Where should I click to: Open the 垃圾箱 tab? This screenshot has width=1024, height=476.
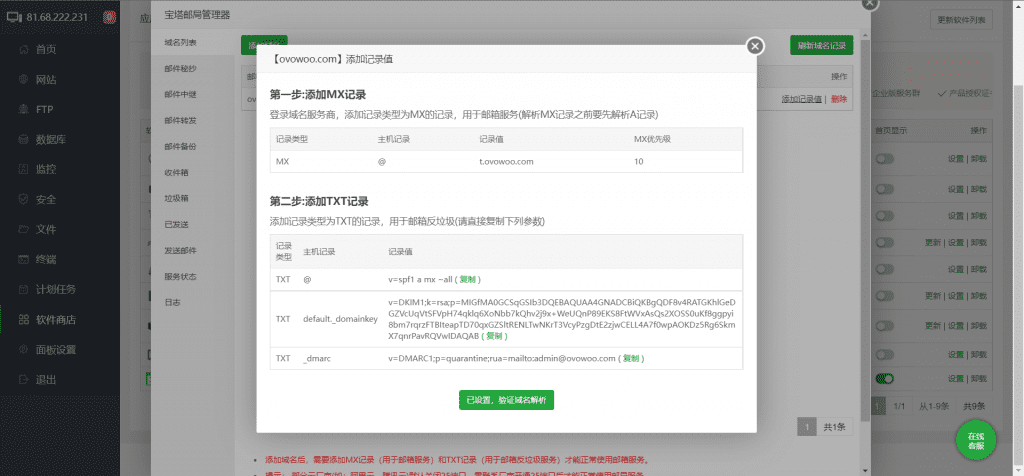click(178, 198)
